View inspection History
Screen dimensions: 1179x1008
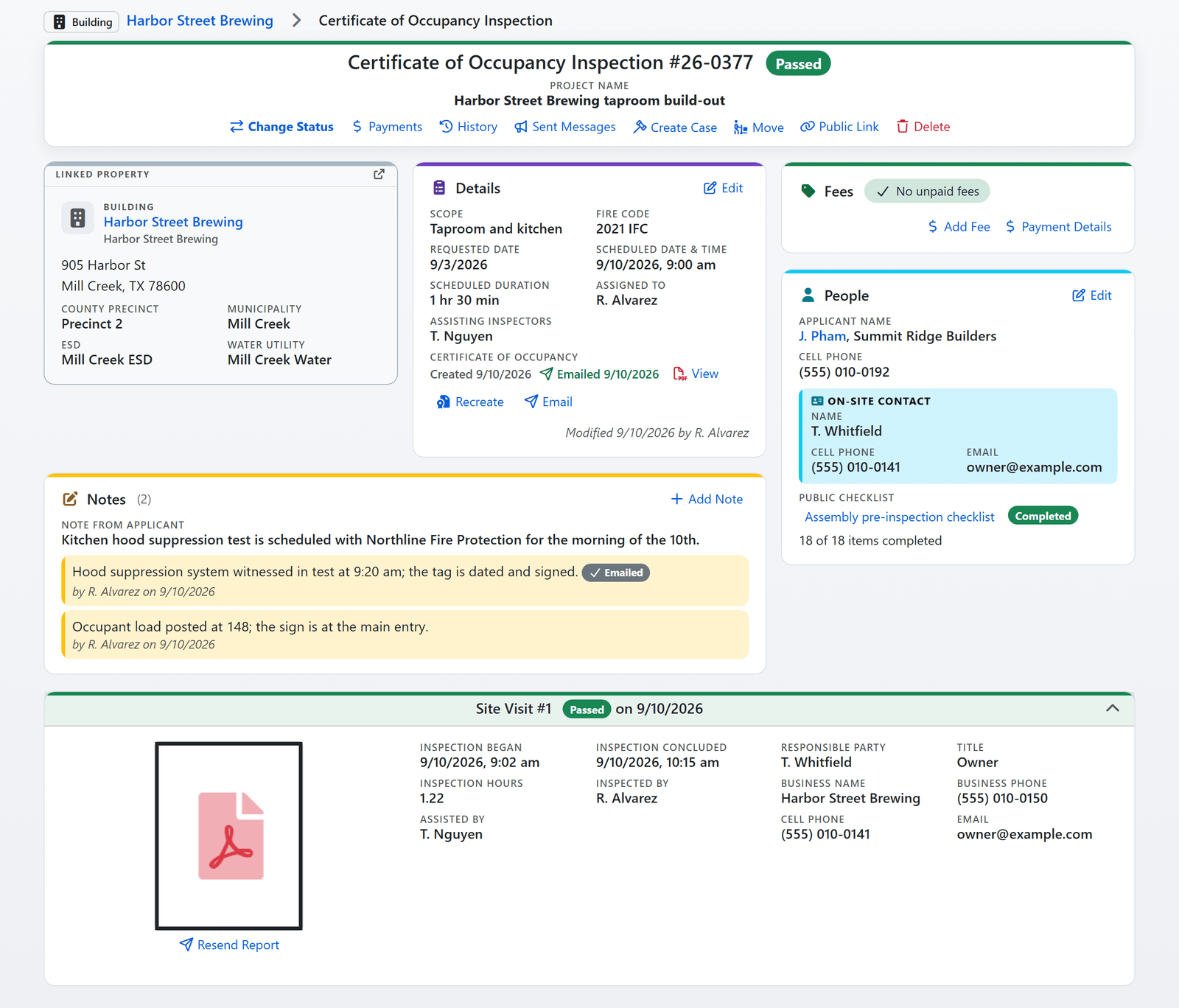coord(469,127)
